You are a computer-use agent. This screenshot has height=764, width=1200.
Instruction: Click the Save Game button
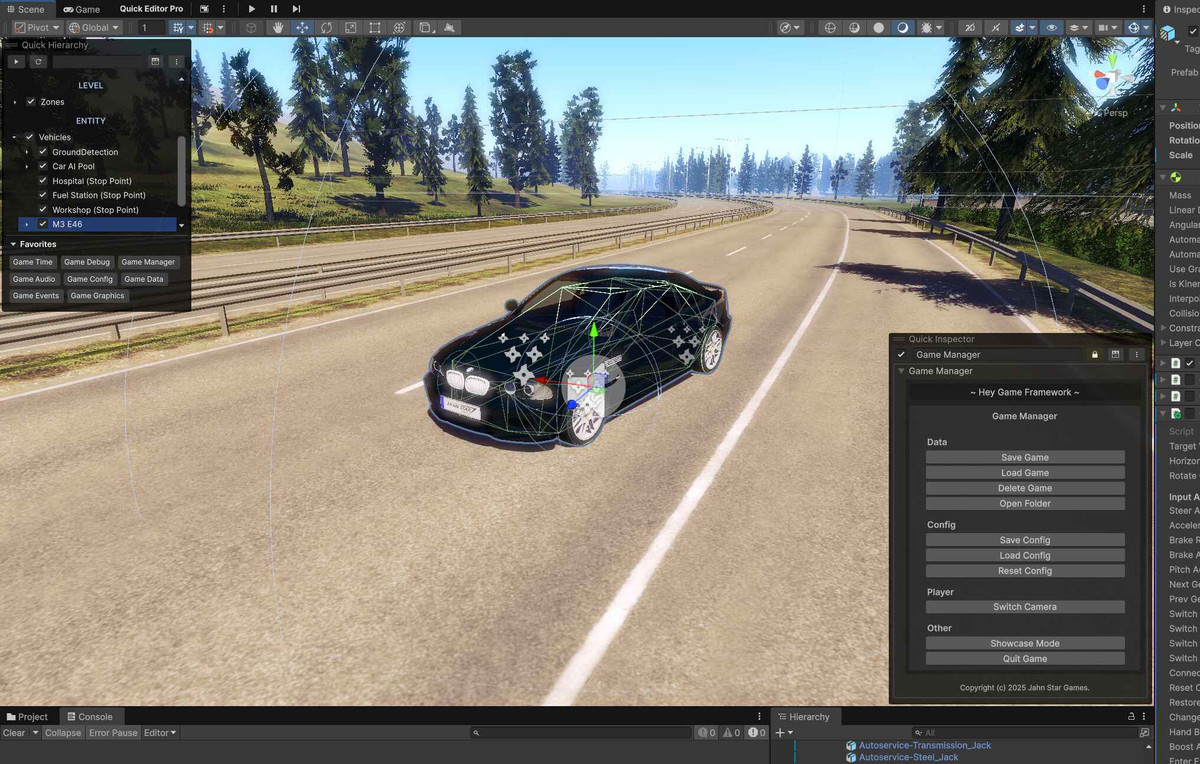point(1024,457)
